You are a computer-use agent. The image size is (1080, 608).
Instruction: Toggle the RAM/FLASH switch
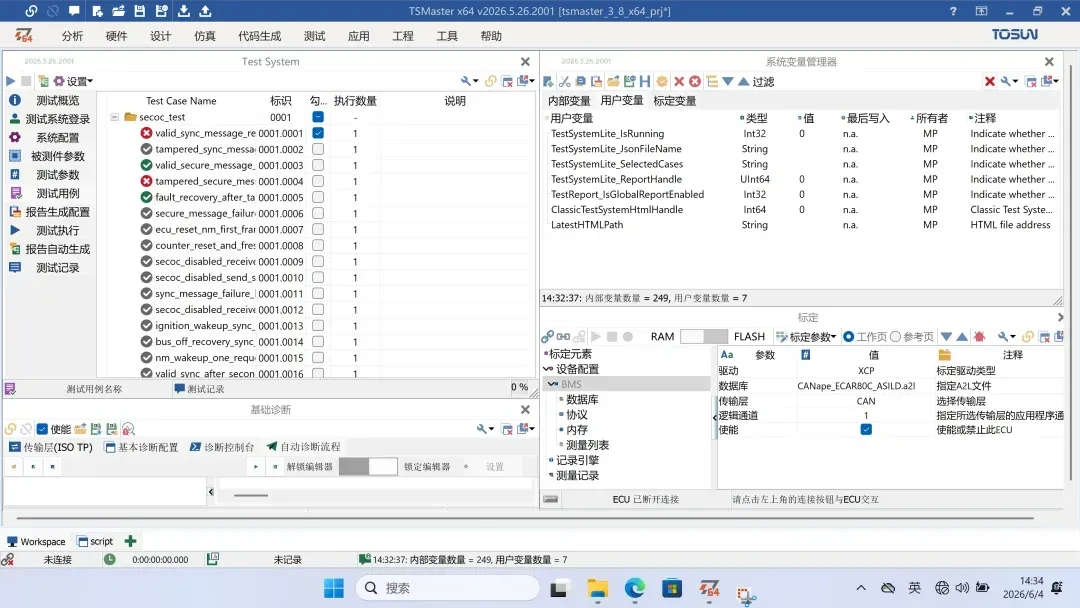[703, 337]
